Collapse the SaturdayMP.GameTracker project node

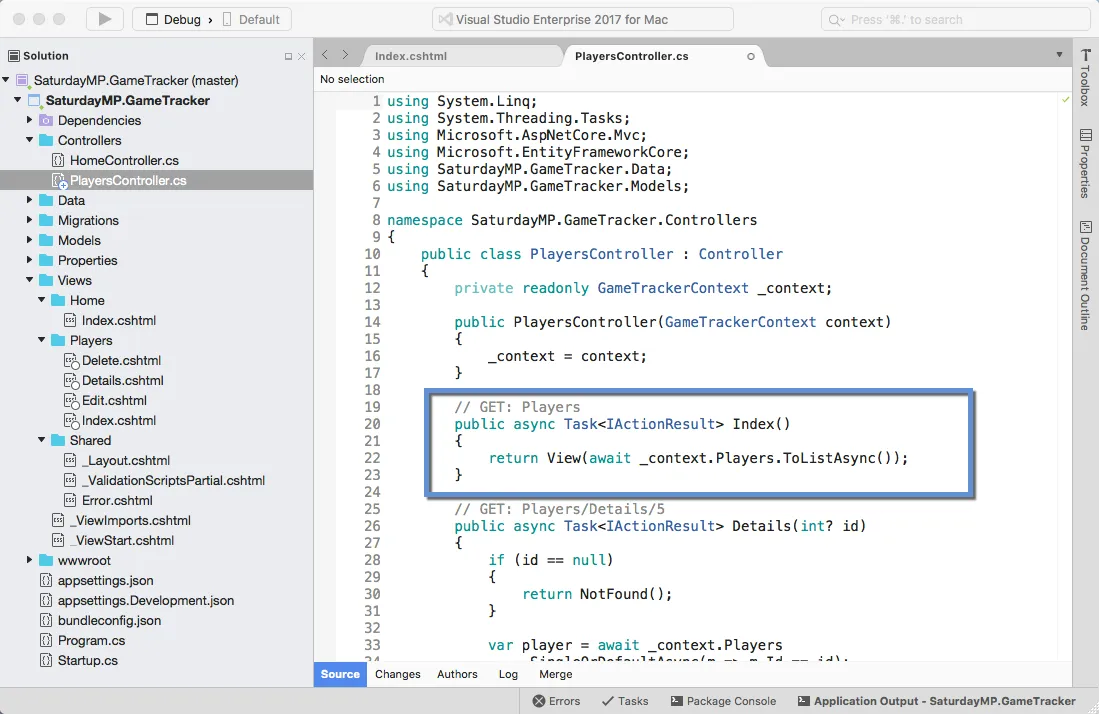click(18, 100)
